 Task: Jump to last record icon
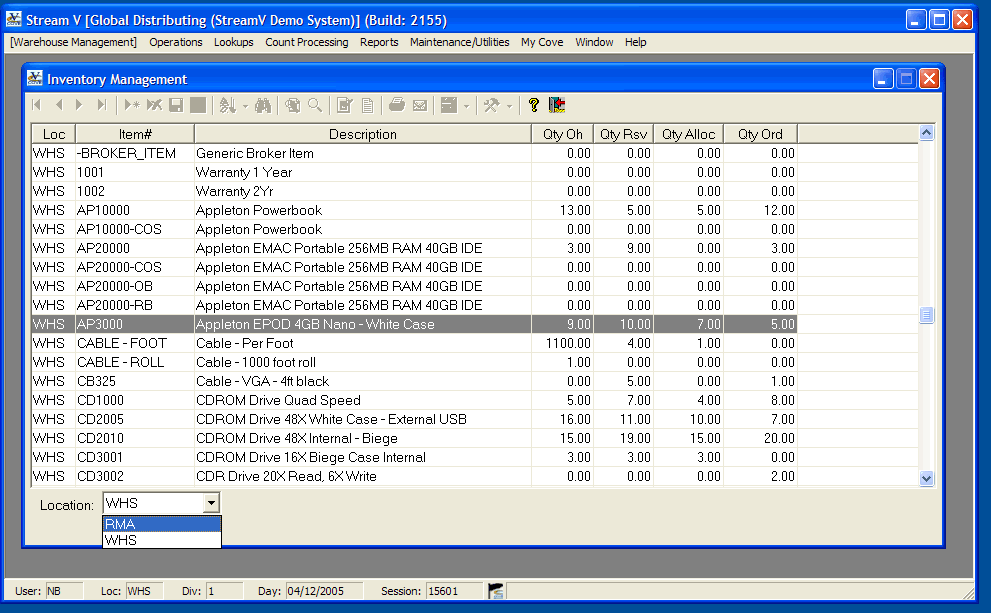pyautogui.click(x=102, y=105)
